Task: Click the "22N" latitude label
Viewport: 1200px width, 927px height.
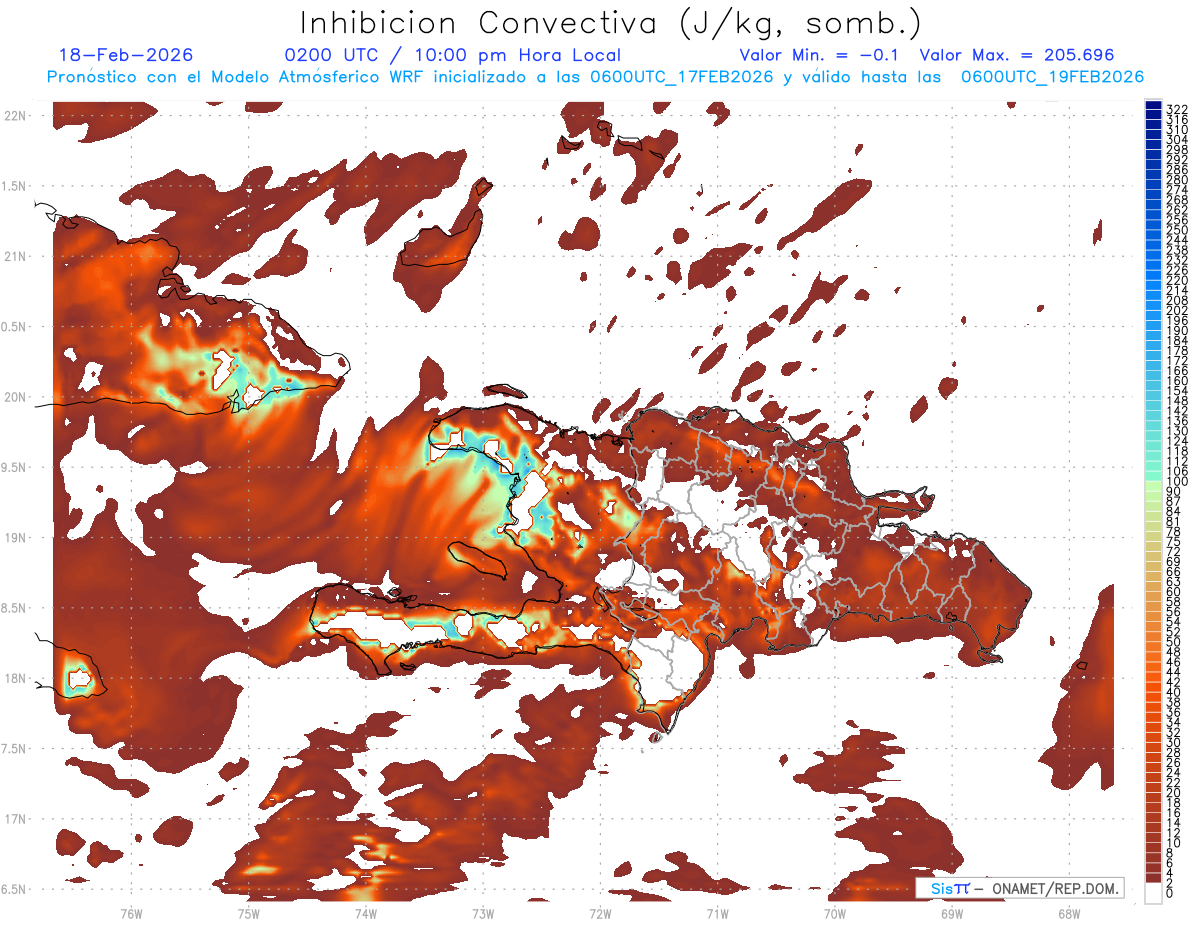Action: (x=15, y=116)
